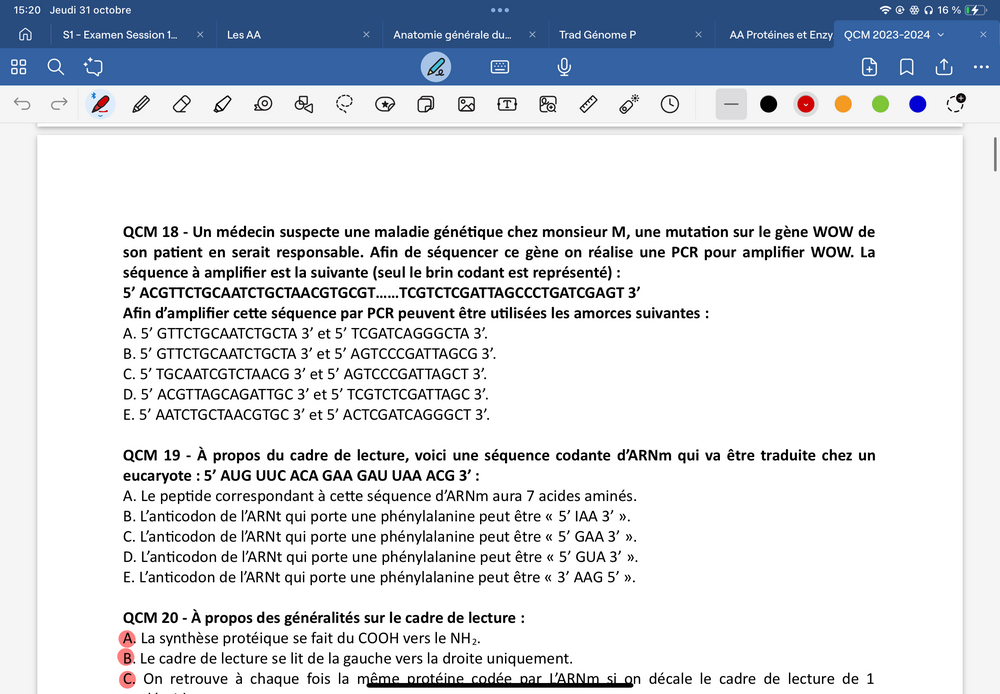Viewport: 1000px width, 694px height.
Task: Toggle pen handwriting input mode
Action: [435, 67]
